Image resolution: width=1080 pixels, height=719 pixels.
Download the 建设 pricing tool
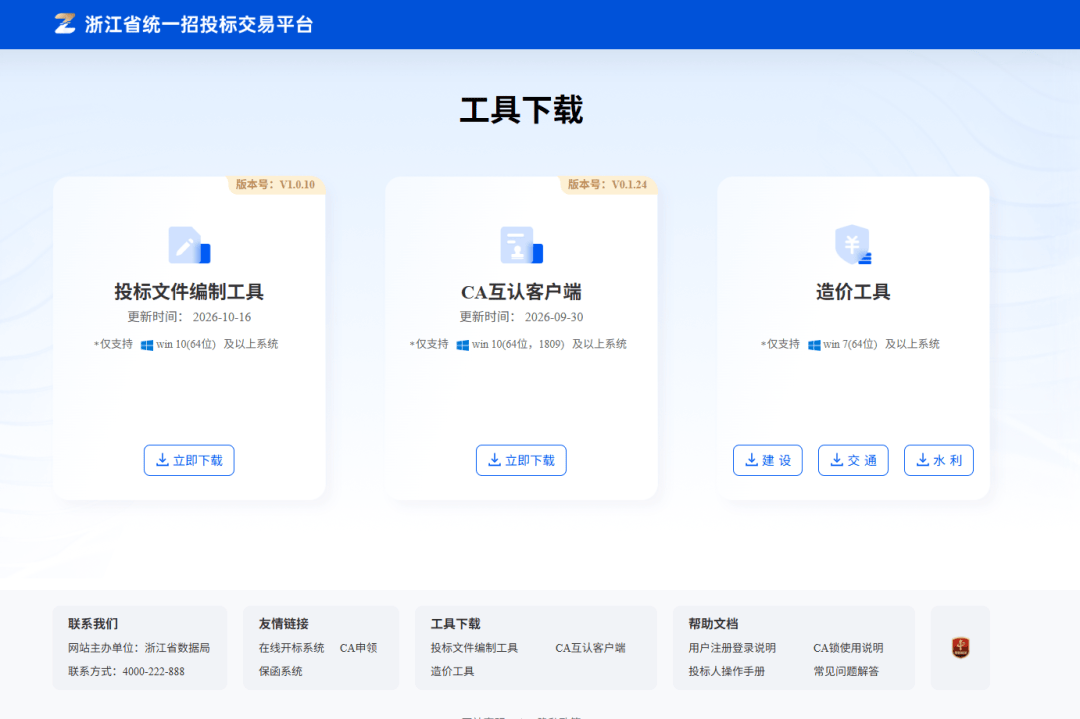pos(768,460)
